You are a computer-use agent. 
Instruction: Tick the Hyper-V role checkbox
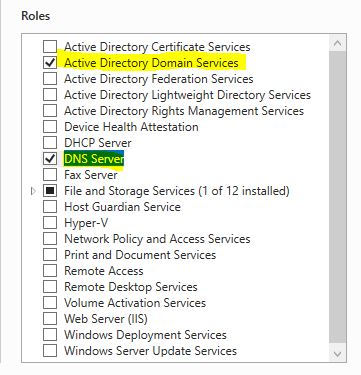[x=50, y=223]
